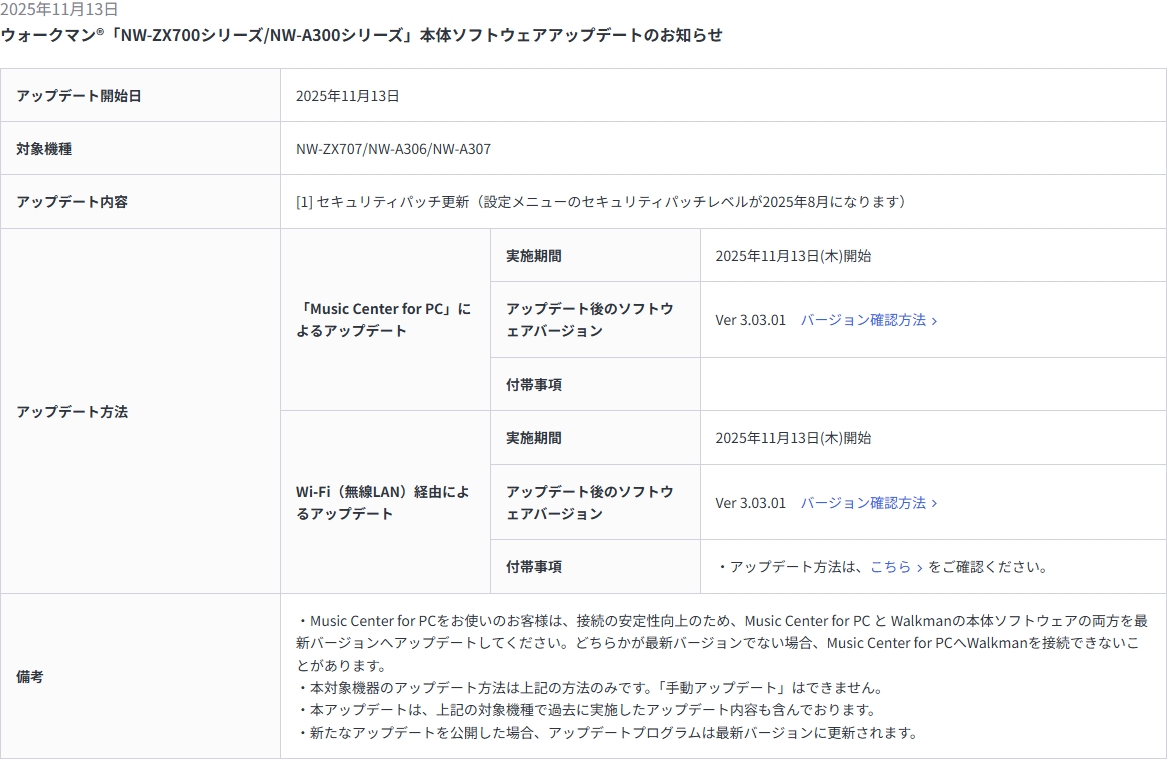Screen dimensions: 1167x759
Task: Click Ver 3.03.01 in Wi-Fi row
Action: click(750, 502)
